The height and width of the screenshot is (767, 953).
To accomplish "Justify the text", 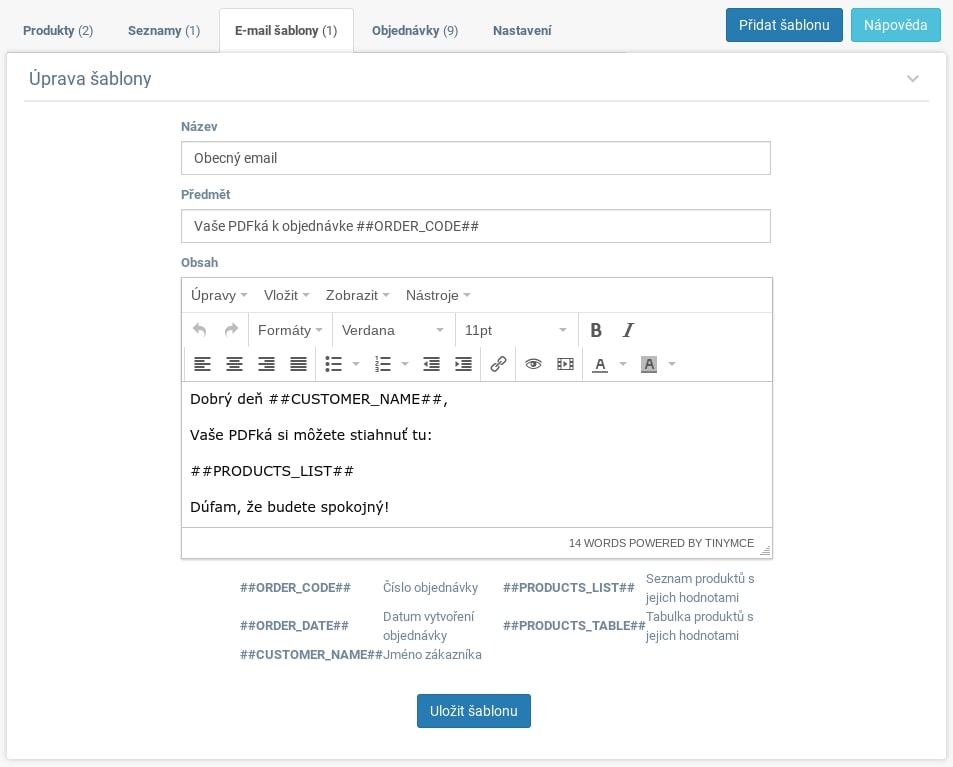I will 298,364.
